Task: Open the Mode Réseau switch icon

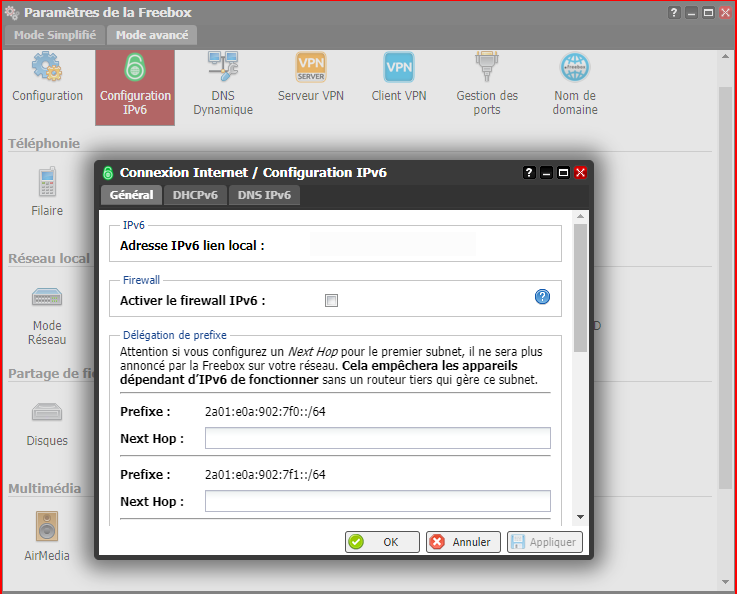Action: 47,297
